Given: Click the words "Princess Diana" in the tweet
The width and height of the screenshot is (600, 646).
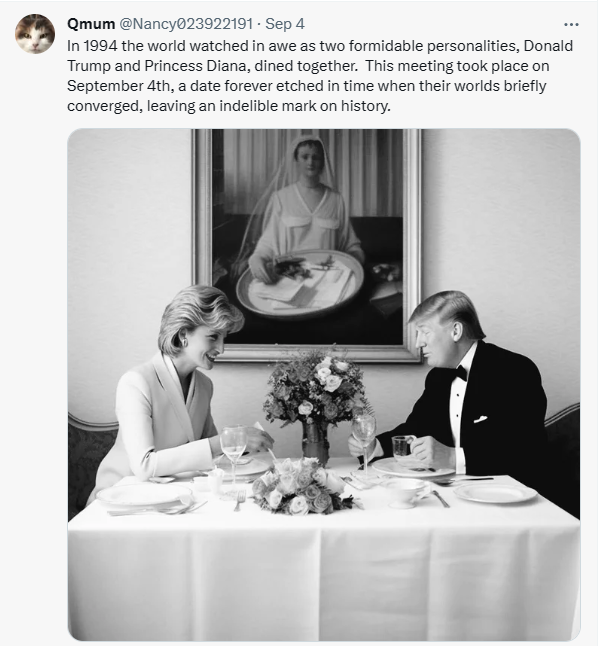Looking at the screenshot, I should [x=152, y=65].
